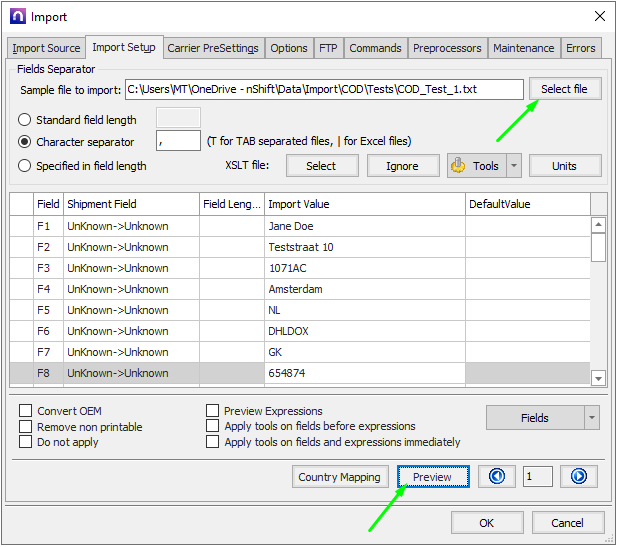Click the Select file button
Viewport: 617px width, 547px height.
pos(564,89)
